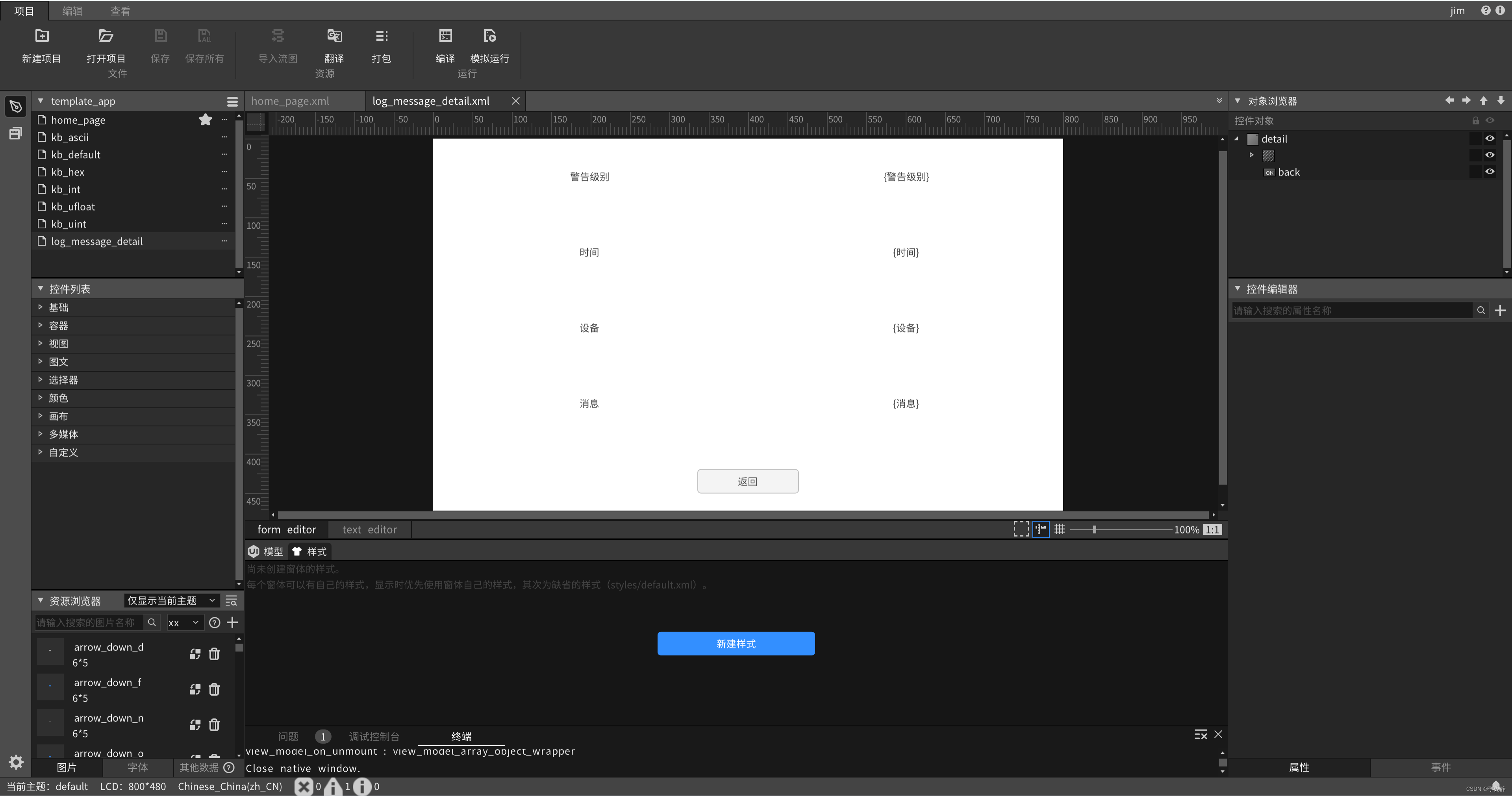The width and height of the screenshot is (1512, 796).
Task: Delete the arrow_down_d image resource
Action: click(214, 654)
